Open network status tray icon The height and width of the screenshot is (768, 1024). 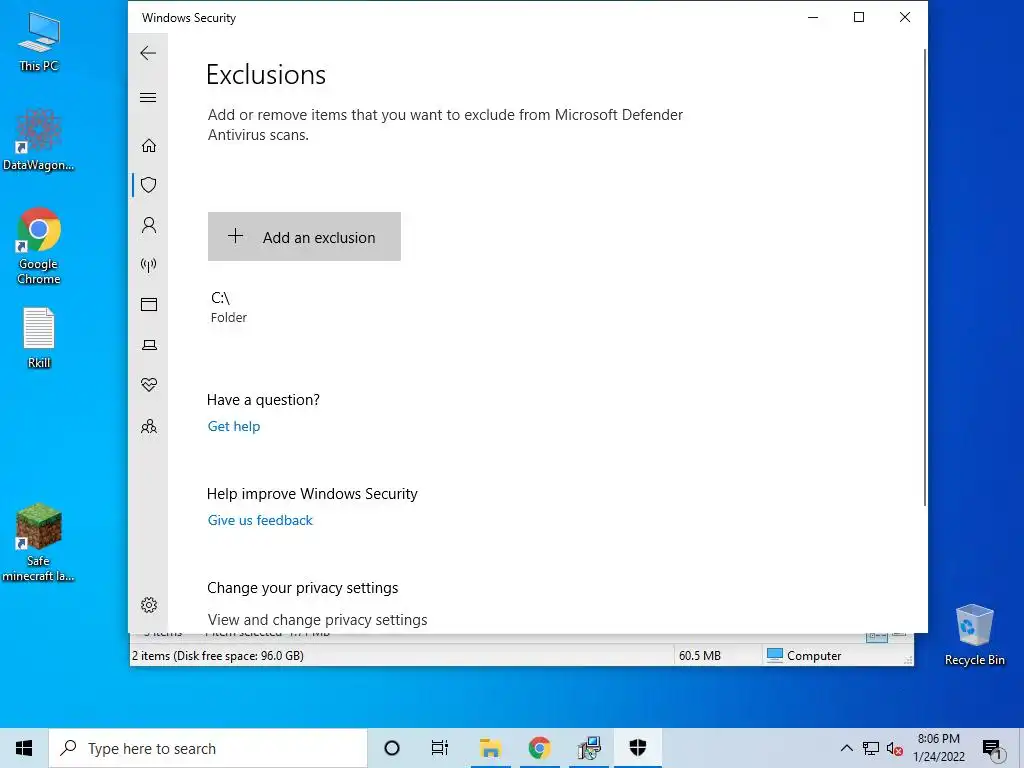871,748
